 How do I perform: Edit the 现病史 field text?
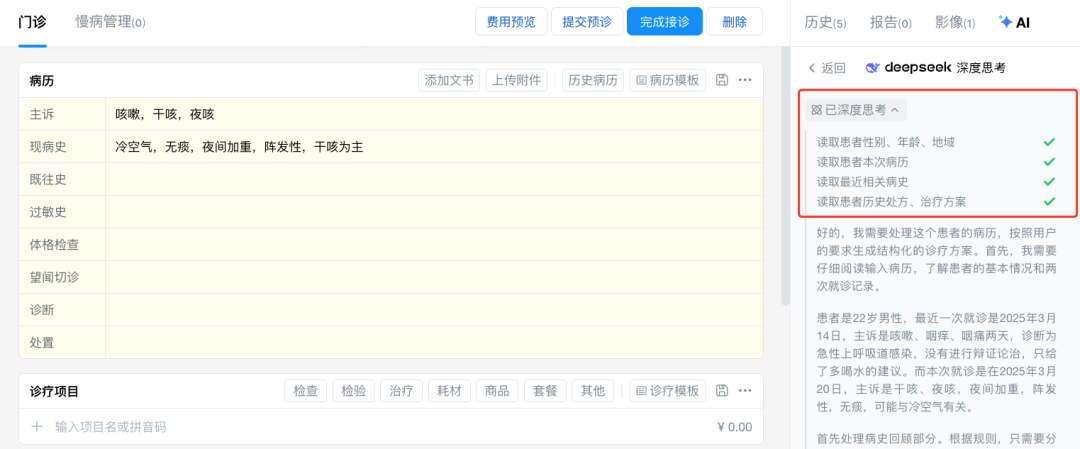tap(434, 147)
